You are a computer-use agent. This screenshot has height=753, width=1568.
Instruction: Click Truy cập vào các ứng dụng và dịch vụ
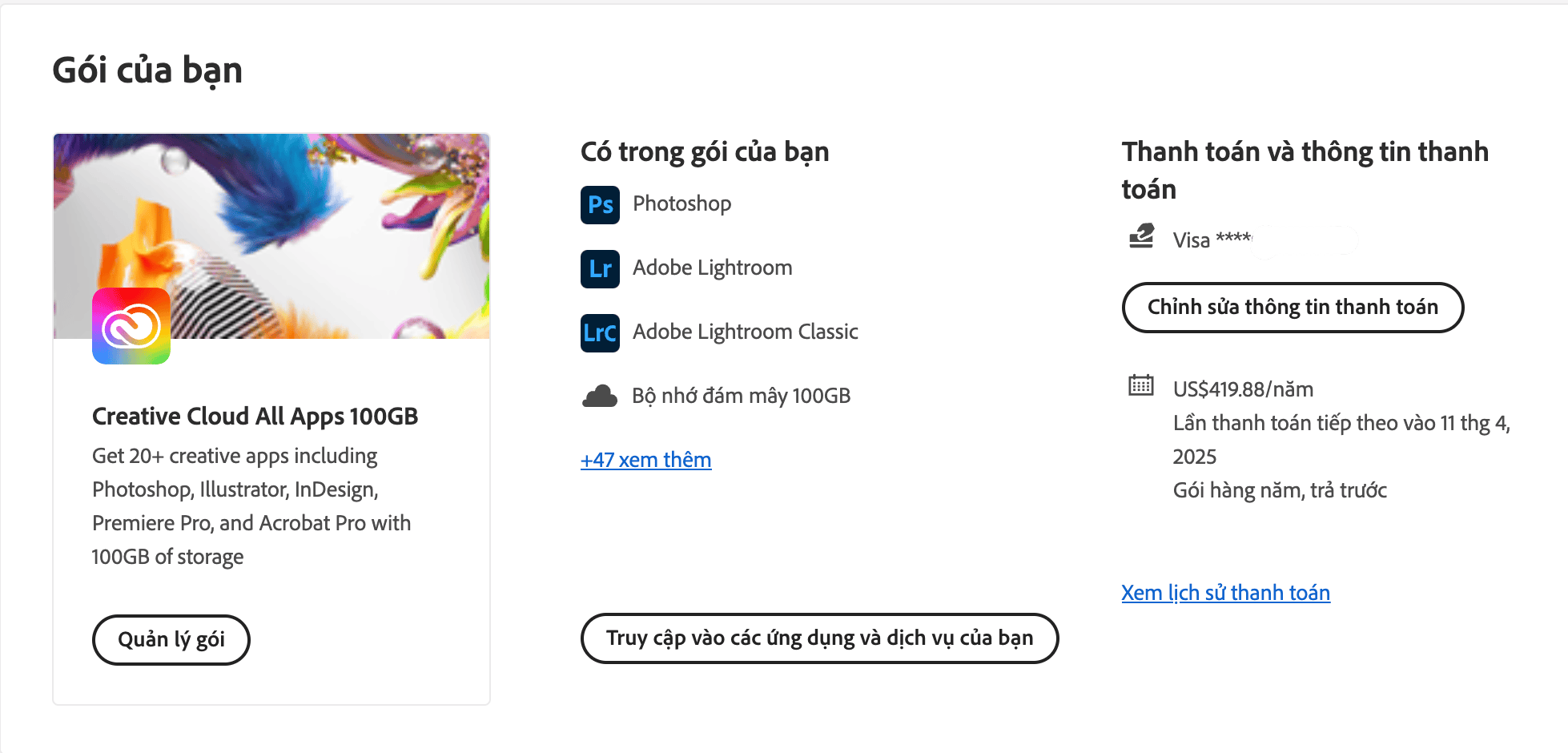819,638
